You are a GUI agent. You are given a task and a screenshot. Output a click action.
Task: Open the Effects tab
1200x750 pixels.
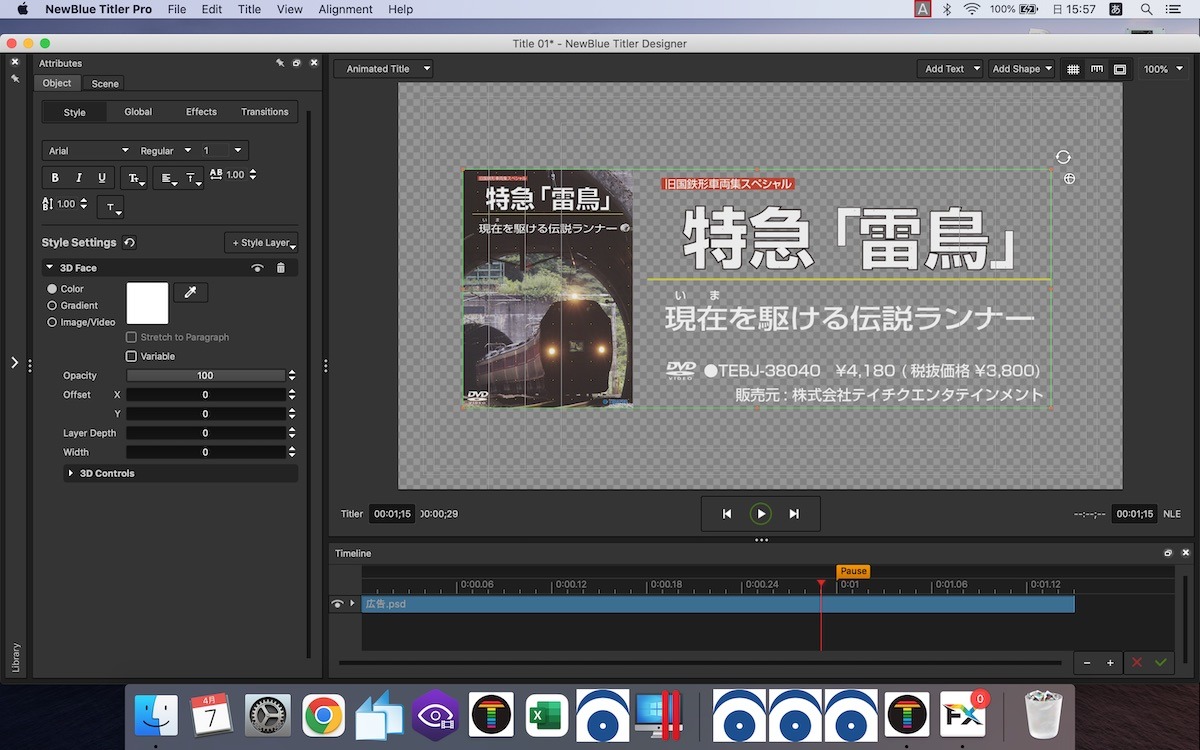(201, 112)
